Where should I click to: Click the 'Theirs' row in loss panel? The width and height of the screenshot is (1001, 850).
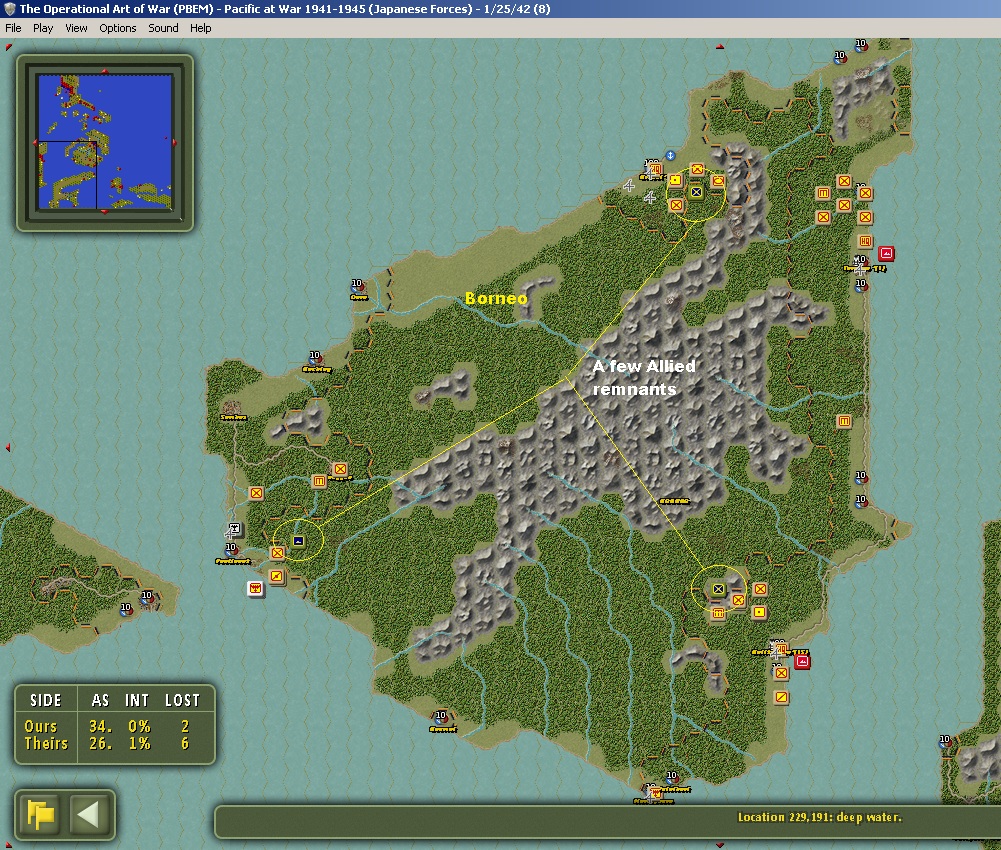pyautogui.click(x=107, y=743)
